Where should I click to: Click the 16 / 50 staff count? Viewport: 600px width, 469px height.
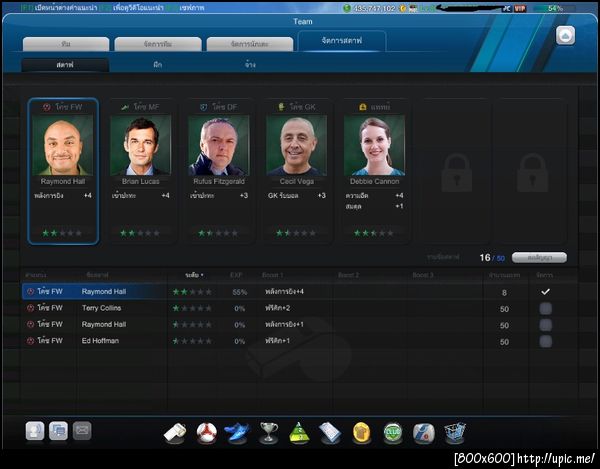(492, 258)
